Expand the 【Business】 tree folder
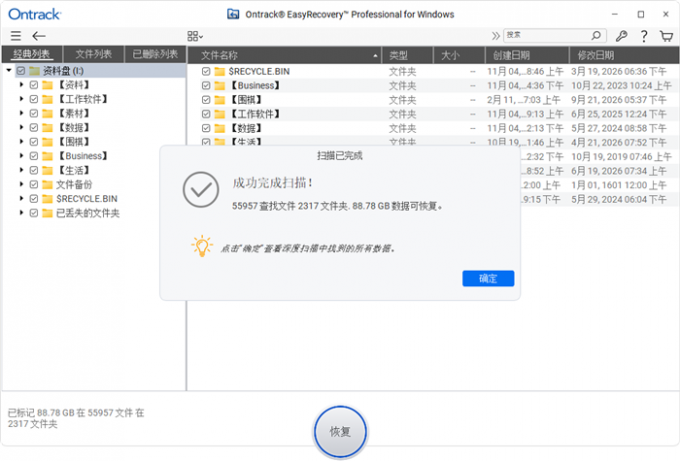The width and height of the screenshot is (680, 461). (x=21, y=156)
